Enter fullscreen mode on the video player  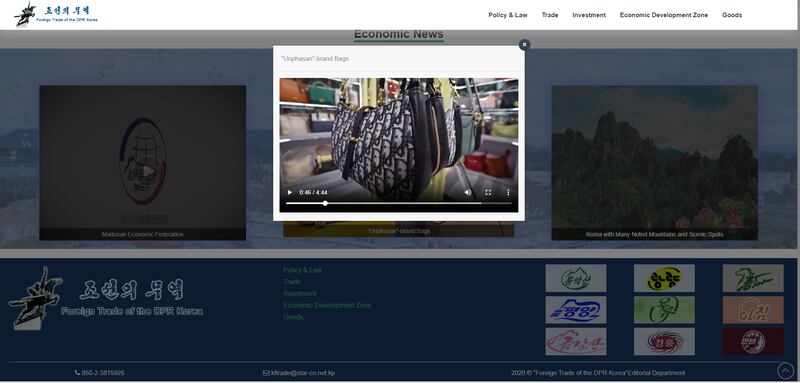coord(488,192)
